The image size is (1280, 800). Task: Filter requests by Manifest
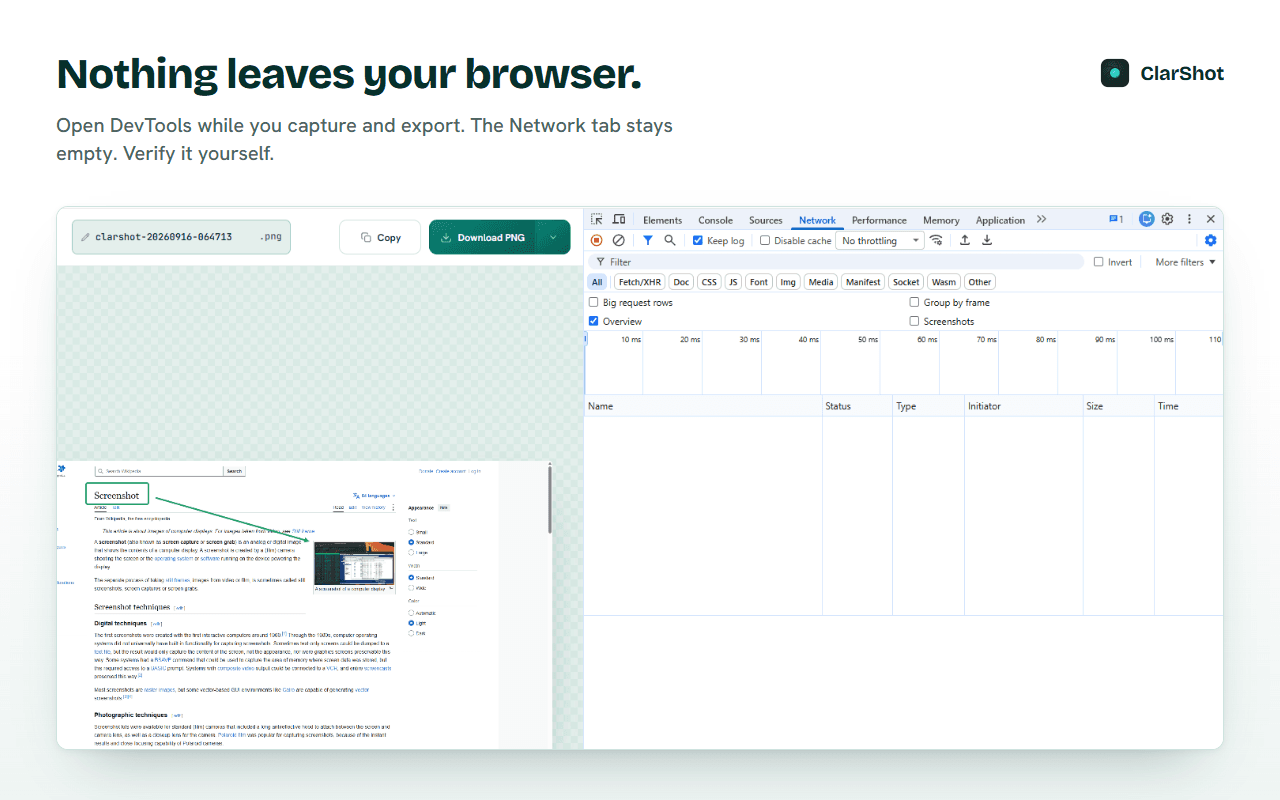pos(863,282)
